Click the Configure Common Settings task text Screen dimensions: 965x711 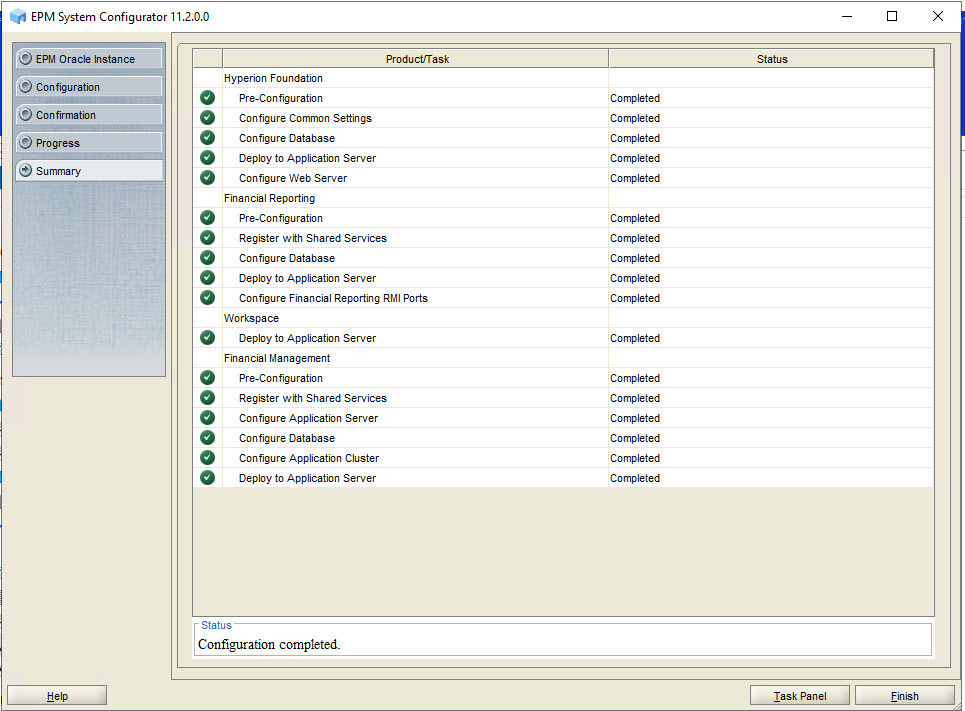305,118
